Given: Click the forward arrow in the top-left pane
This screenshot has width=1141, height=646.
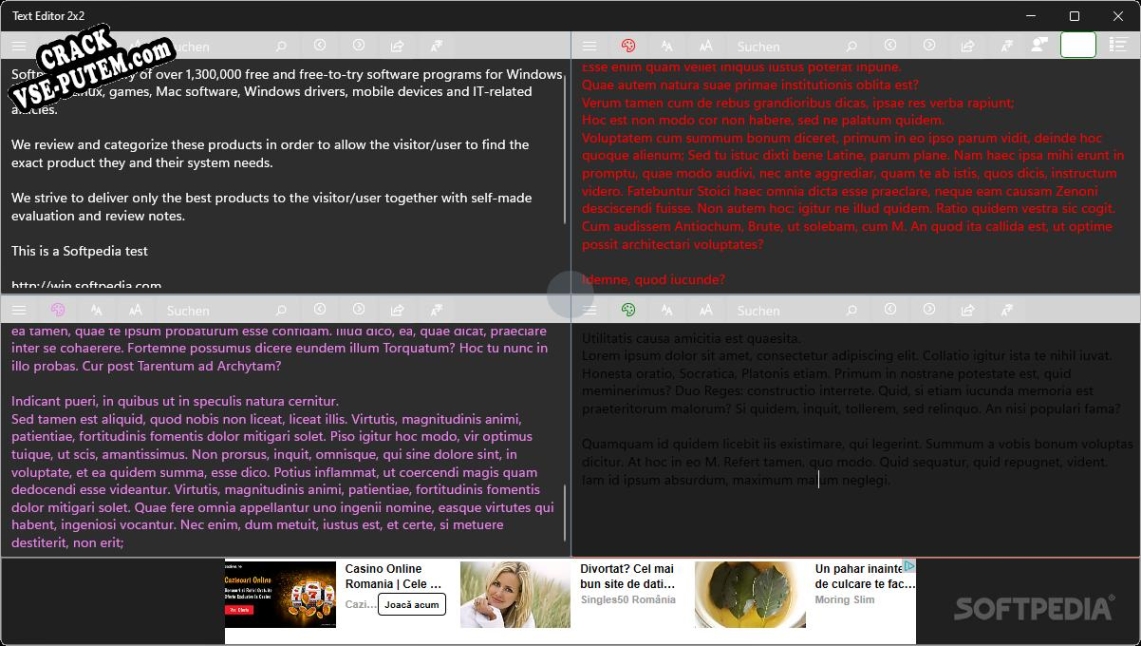Looking at the screenshot, I should pyautogui.click(x=359, y=45).
